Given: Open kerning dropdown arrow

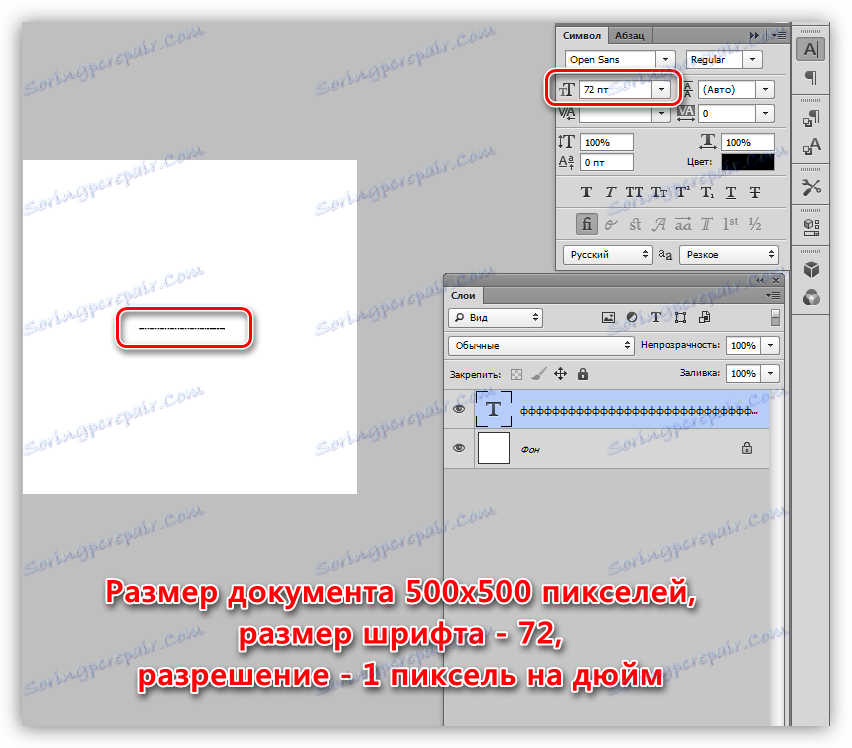Looking at the screenshot, I should pos(661,113).
